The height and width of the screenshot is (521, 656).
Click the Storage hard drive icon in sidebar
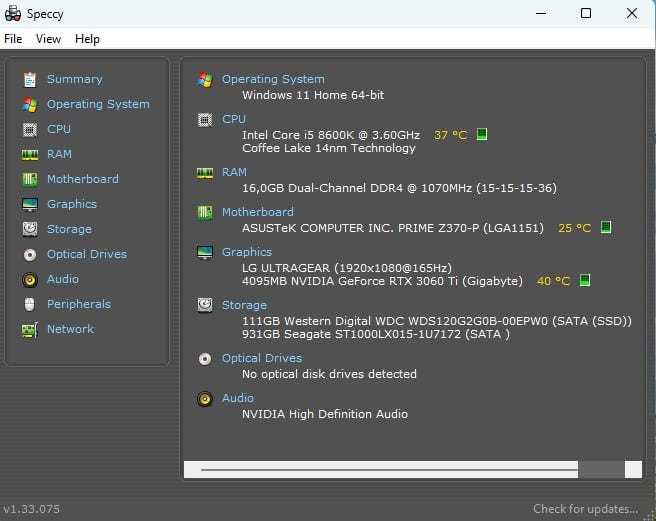(x=30, y=229)
